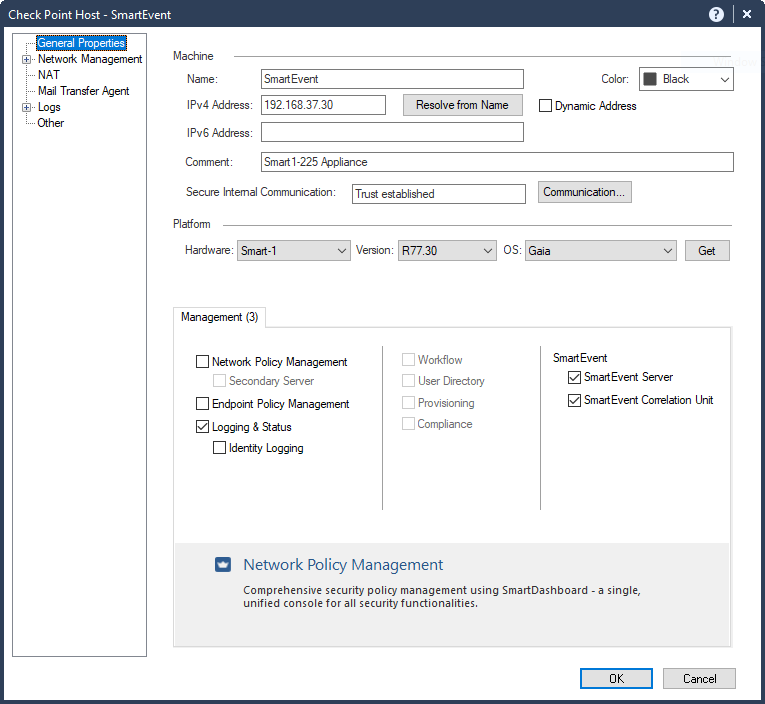Click into the IPv6 Address field
The height and width of the screenshot is (704, 765).
coord(392,133)
